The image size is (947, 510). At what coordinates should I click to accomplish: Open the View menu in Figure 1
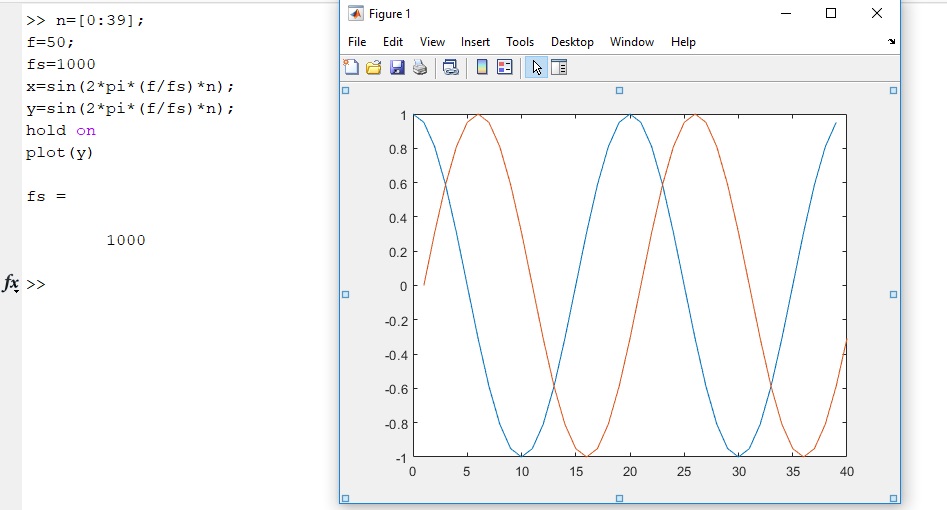432,42
